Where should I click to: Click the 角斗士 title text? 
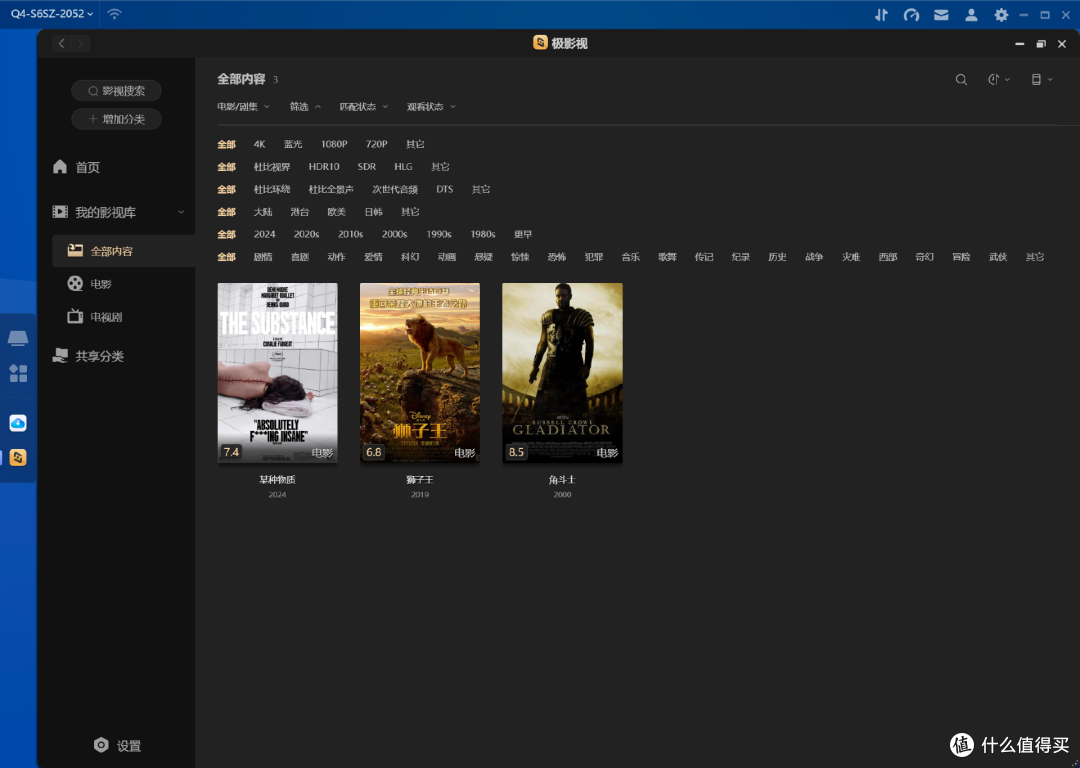pos(562,479)
